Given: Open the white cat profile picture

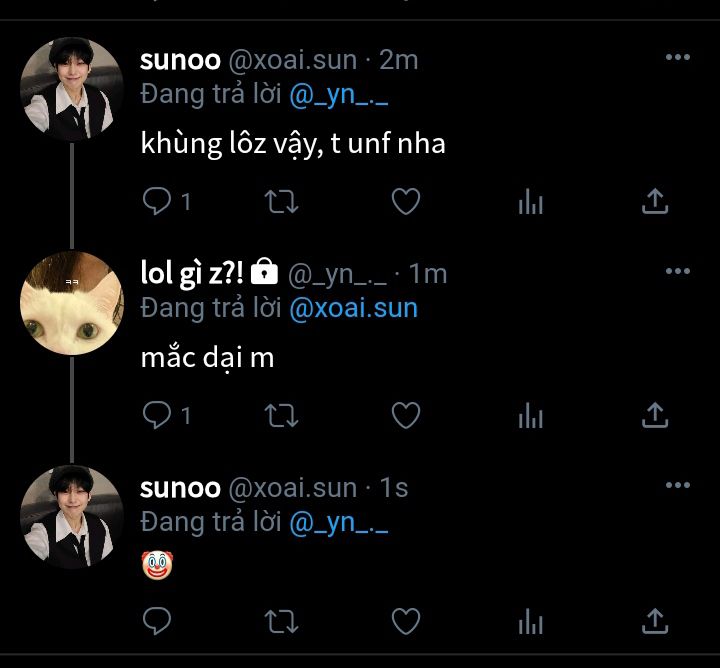Looking at the screenshot, I should tap(72, 303).
